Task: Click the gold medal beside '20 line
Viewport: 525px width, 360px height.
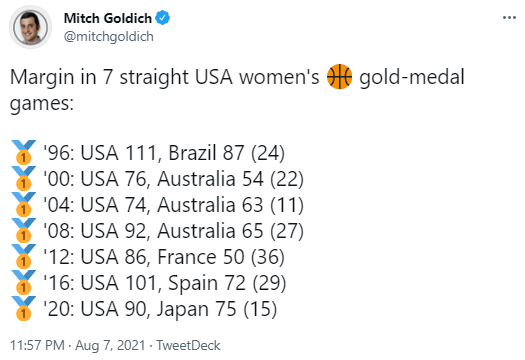Action: (x=23, y=308)
